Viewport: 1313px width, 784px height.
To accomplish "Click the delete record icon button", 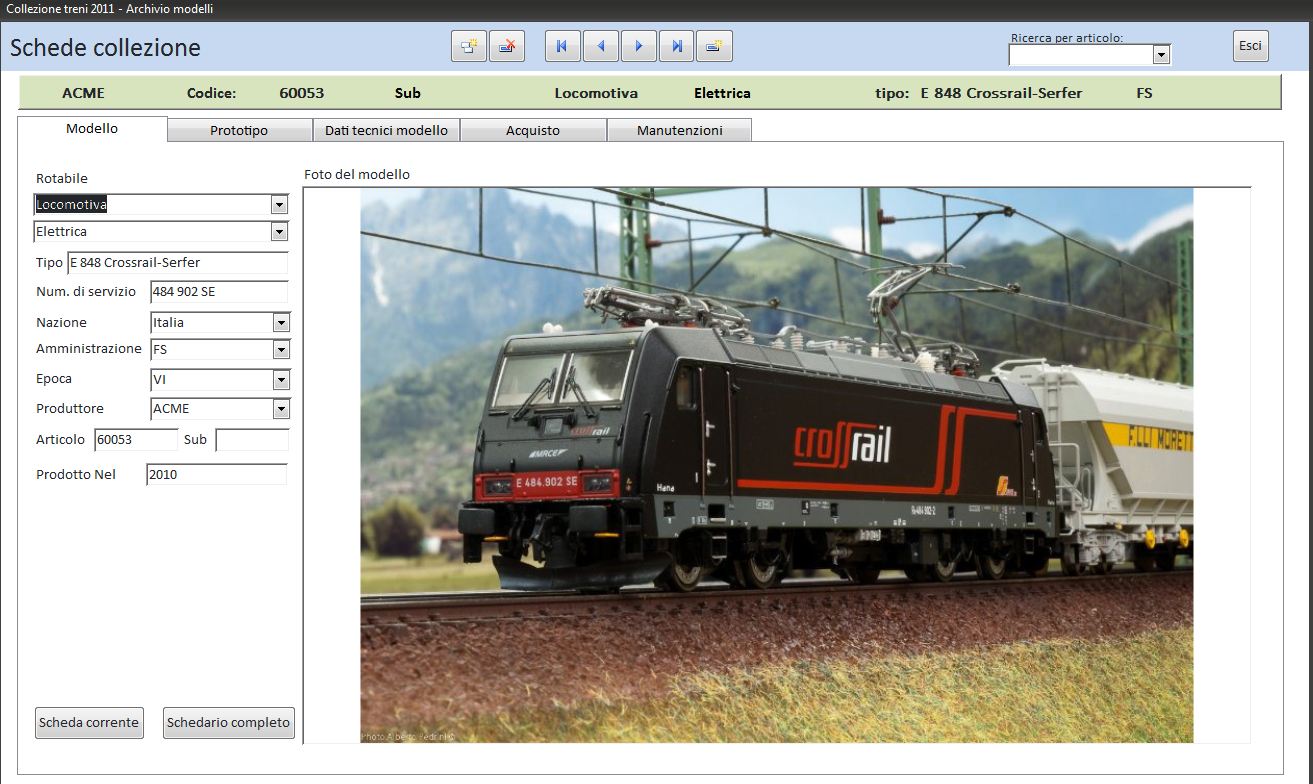I will [507, 46].
